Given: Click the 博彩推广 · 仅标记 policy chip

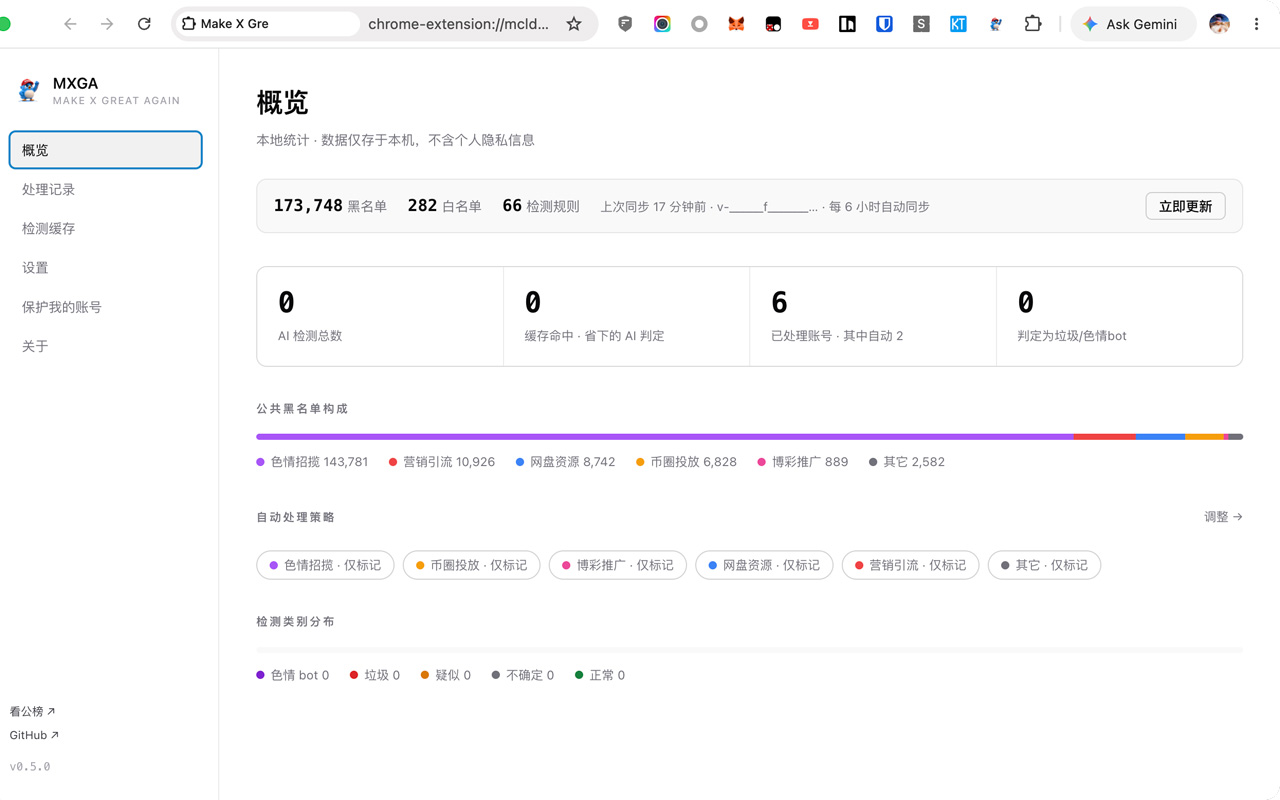Looking at the screenshot, I should pyautogui.click(x=617, y=565).
